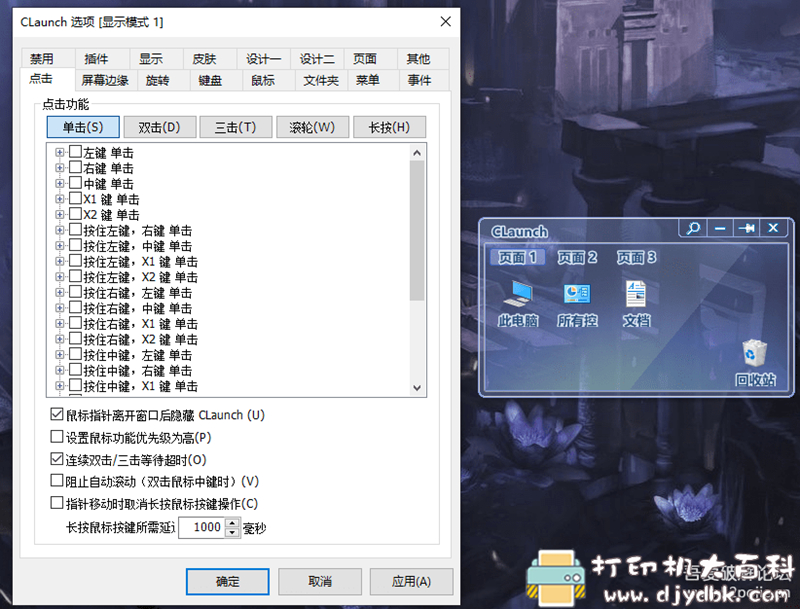
Task: Select 页面 1 in the CLaunch window
Action: [x=517, y=257]
